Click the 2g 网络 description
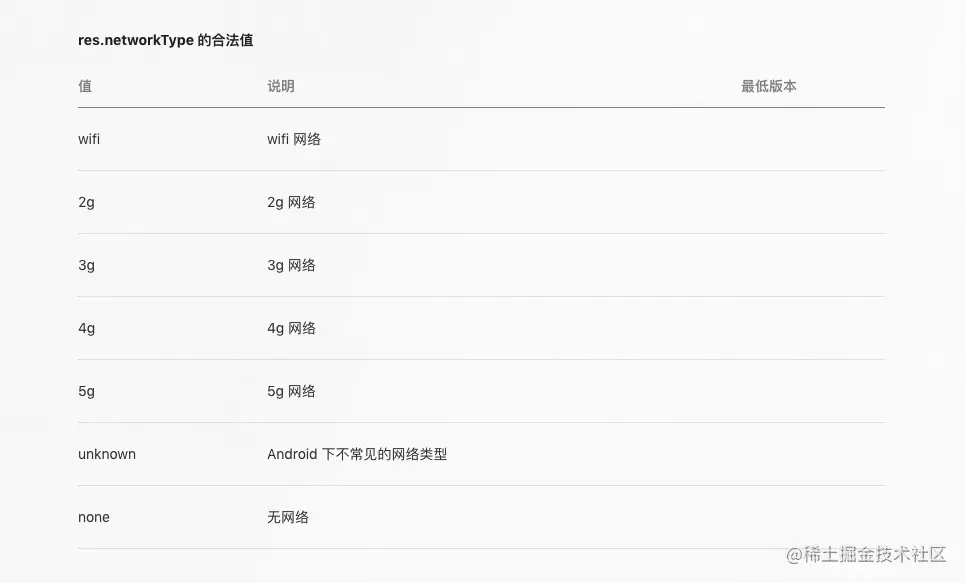Image resolution: width=965 pixels, height=583 pixels. [x=291, y=203]
